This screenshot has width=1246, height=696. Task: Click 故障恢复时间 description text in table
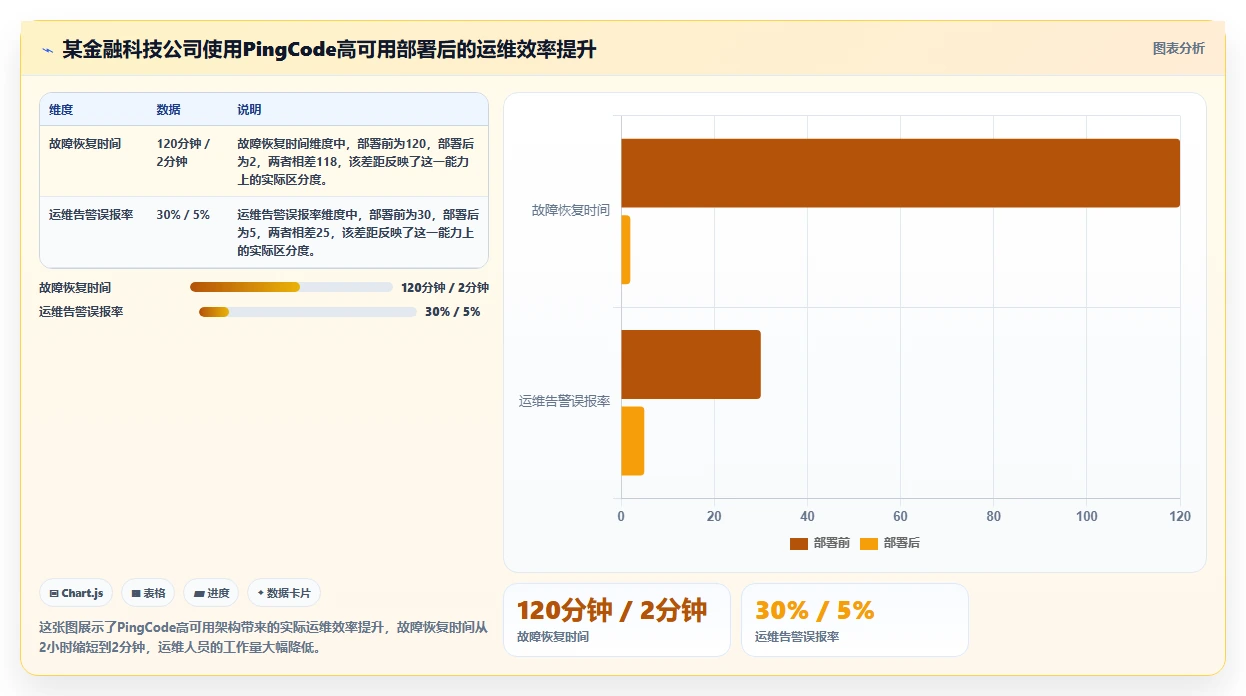(x=358, y=162)
